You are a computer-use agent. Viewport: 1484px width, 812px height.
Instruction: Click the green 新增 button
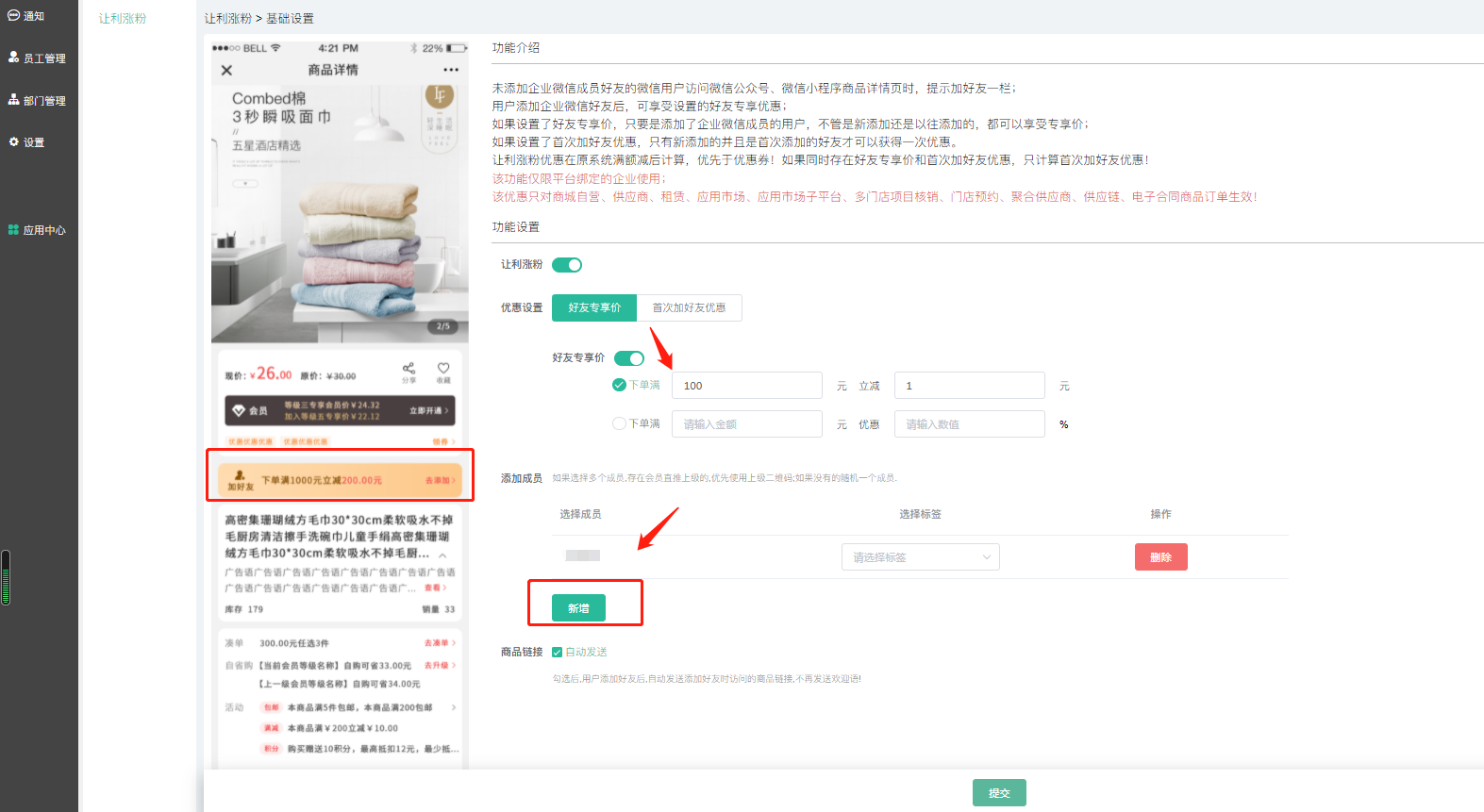tap(578, 608)
